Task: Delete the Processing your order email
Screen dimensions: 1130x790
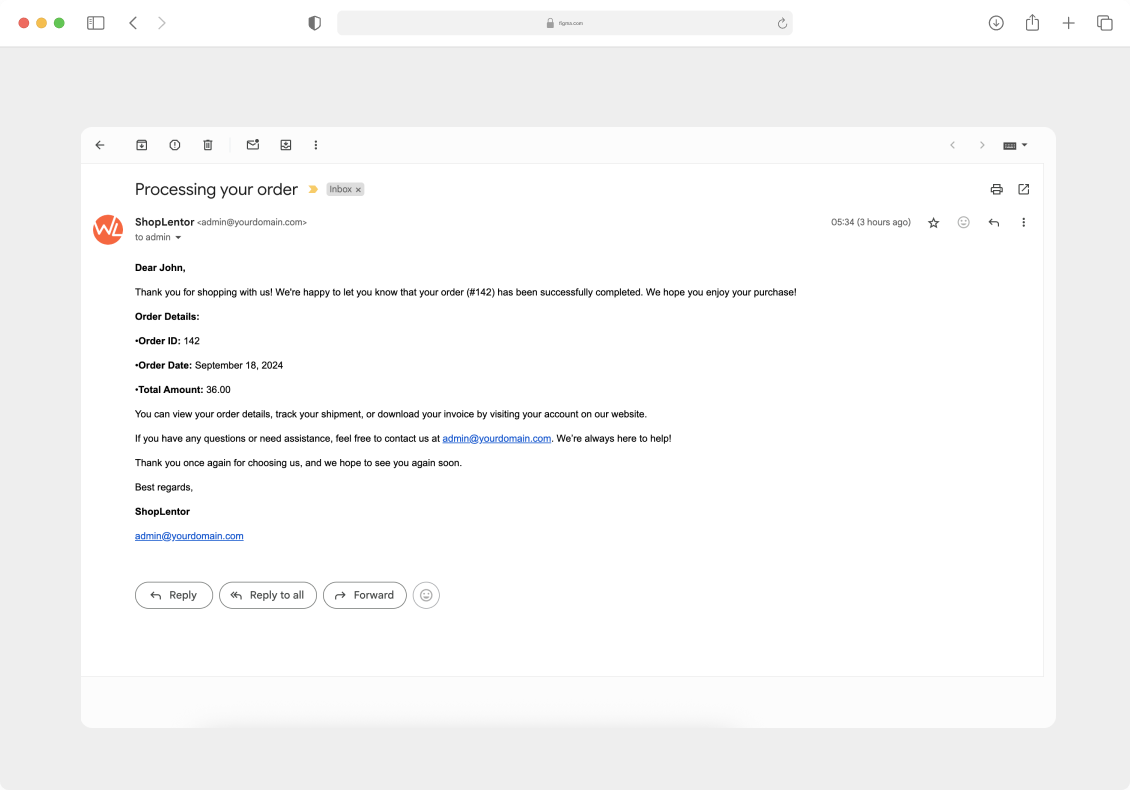Action: click(207, 144)
